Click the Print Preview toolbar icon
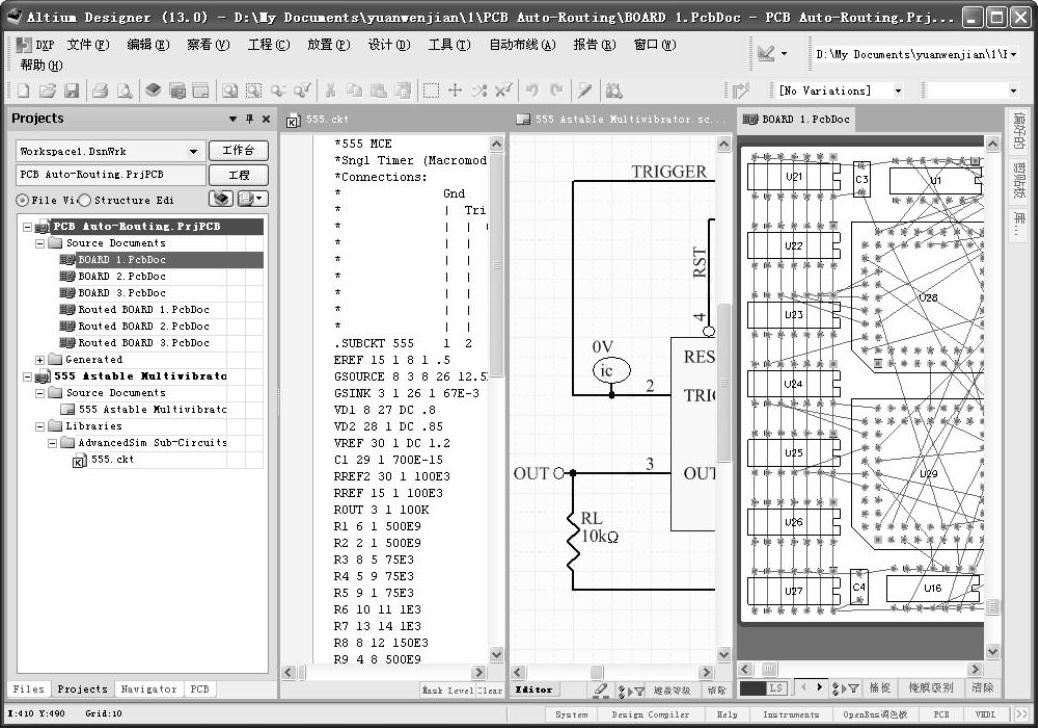1038x728 pixels. (x=124, y=90)
